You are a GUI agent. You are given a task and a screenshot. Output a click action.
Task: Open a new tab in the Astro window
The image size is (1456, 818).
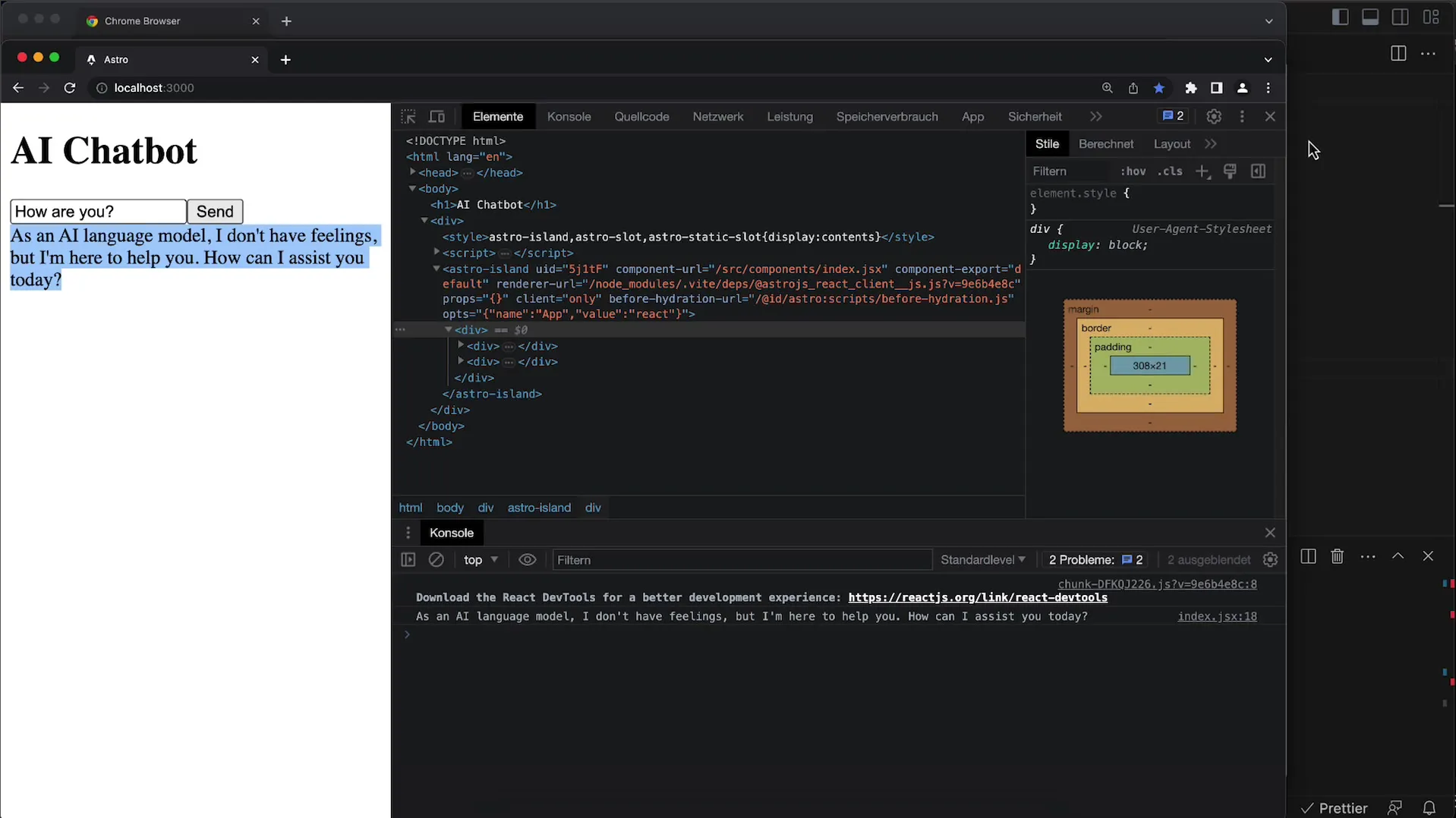(285, 59)
